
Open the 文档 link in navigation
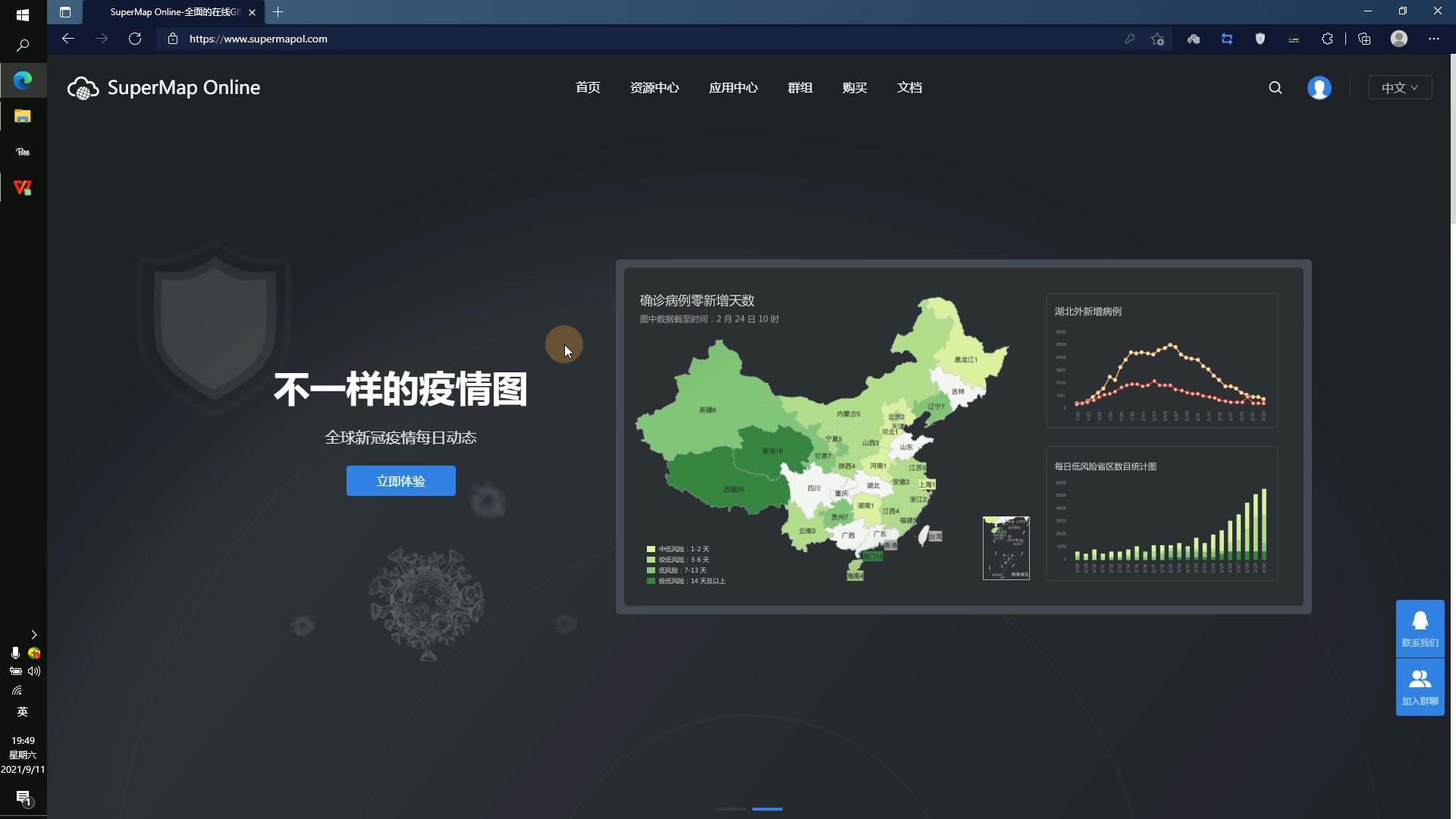click(x=909, y=87)
